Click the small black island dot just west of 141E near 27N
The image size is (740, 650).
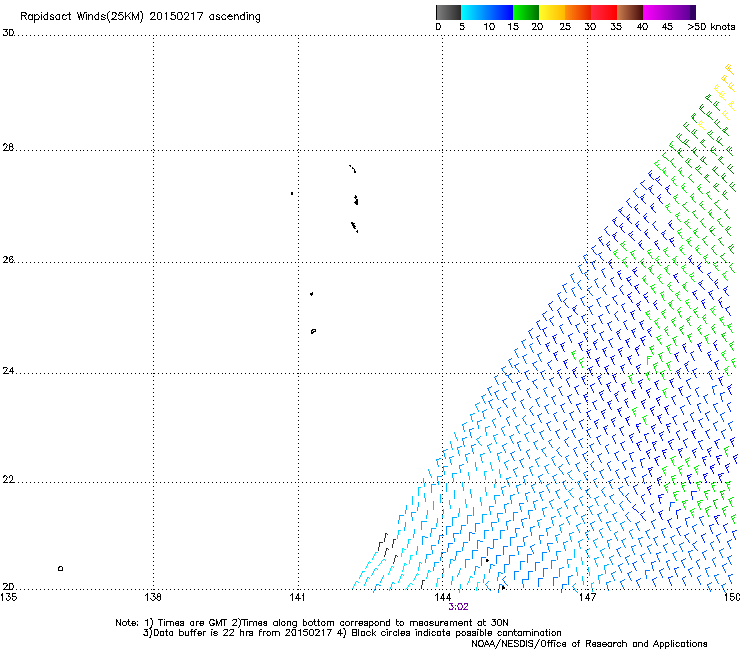coord(292,194)
